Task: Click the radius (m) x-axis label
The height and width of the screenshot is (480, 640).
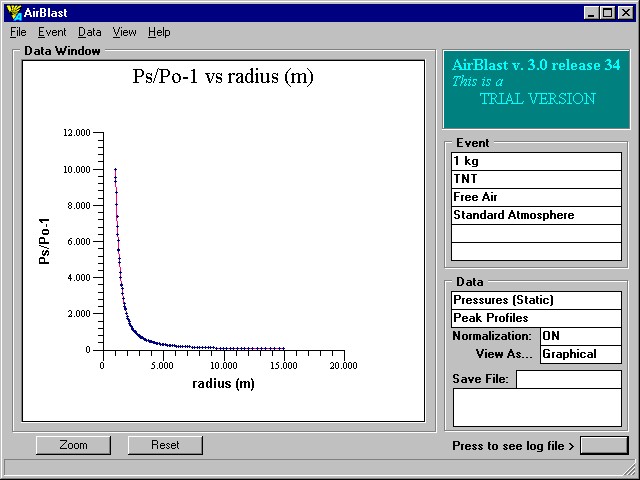Action: point(223,384)
